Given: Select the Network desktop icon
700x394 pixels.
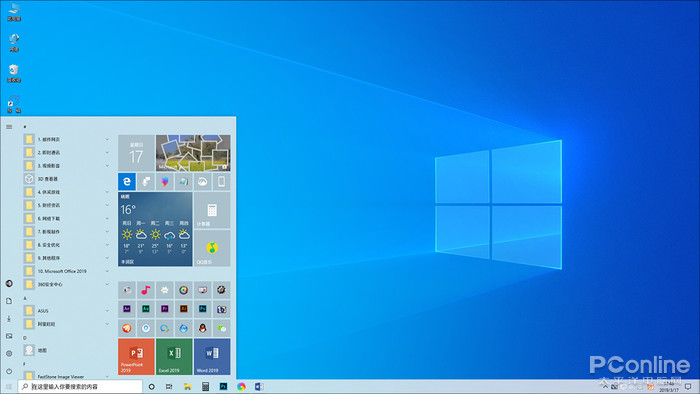Looking at the screenshot, I should pos(14,43).
